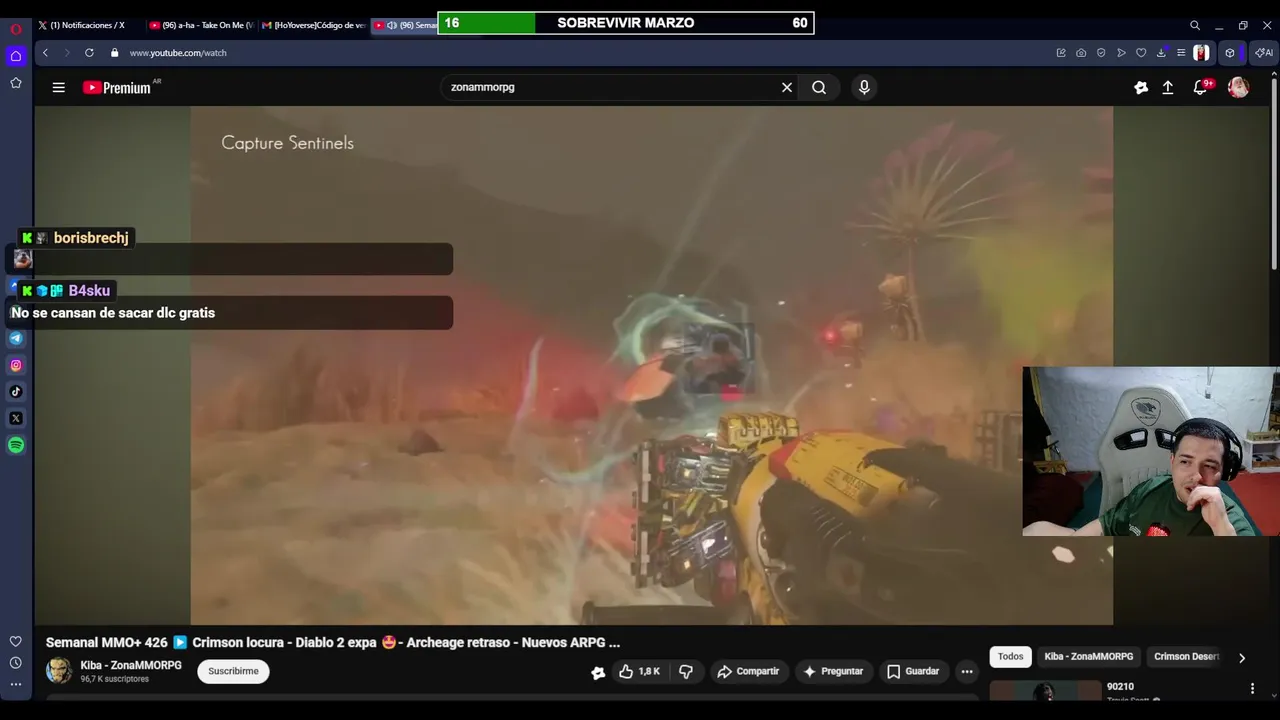Click the join badge icon beside like

click(x=598, y=672)
